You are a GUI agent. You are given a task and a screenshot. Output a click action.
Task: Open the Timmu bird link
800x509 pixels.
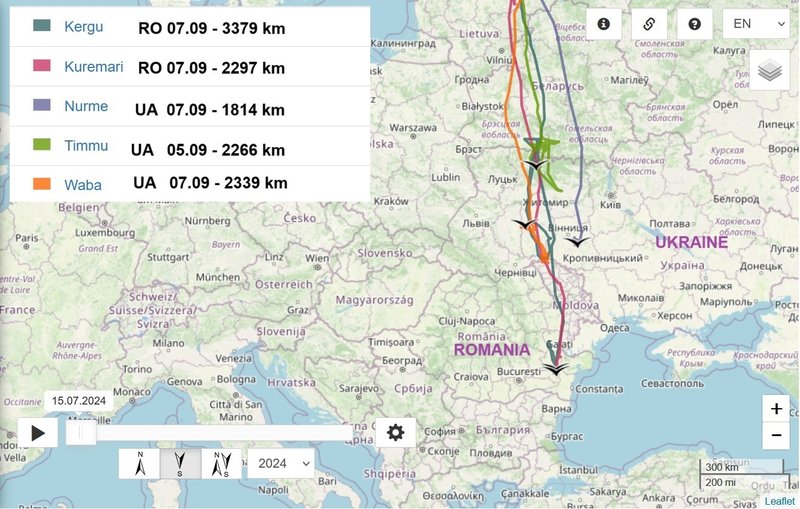[x=86, y=146]
